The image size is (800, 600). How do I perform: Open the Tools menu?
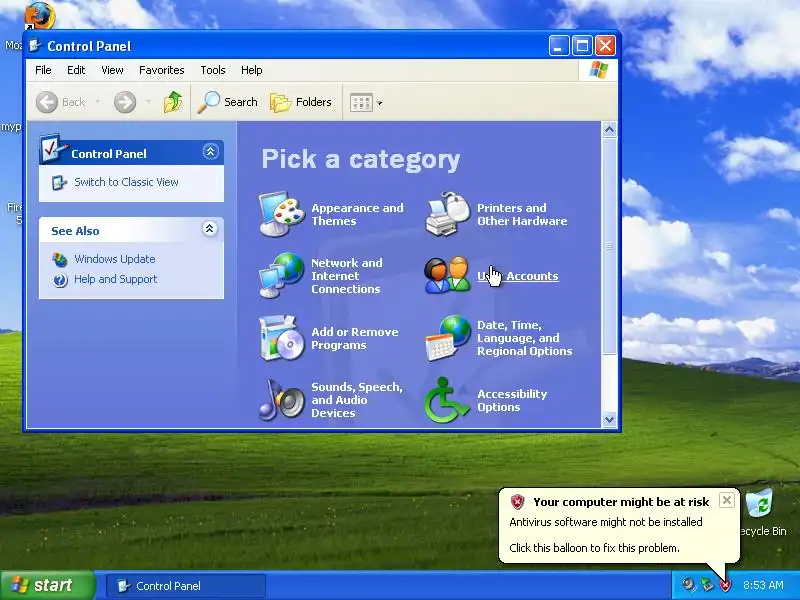[213, 70]
